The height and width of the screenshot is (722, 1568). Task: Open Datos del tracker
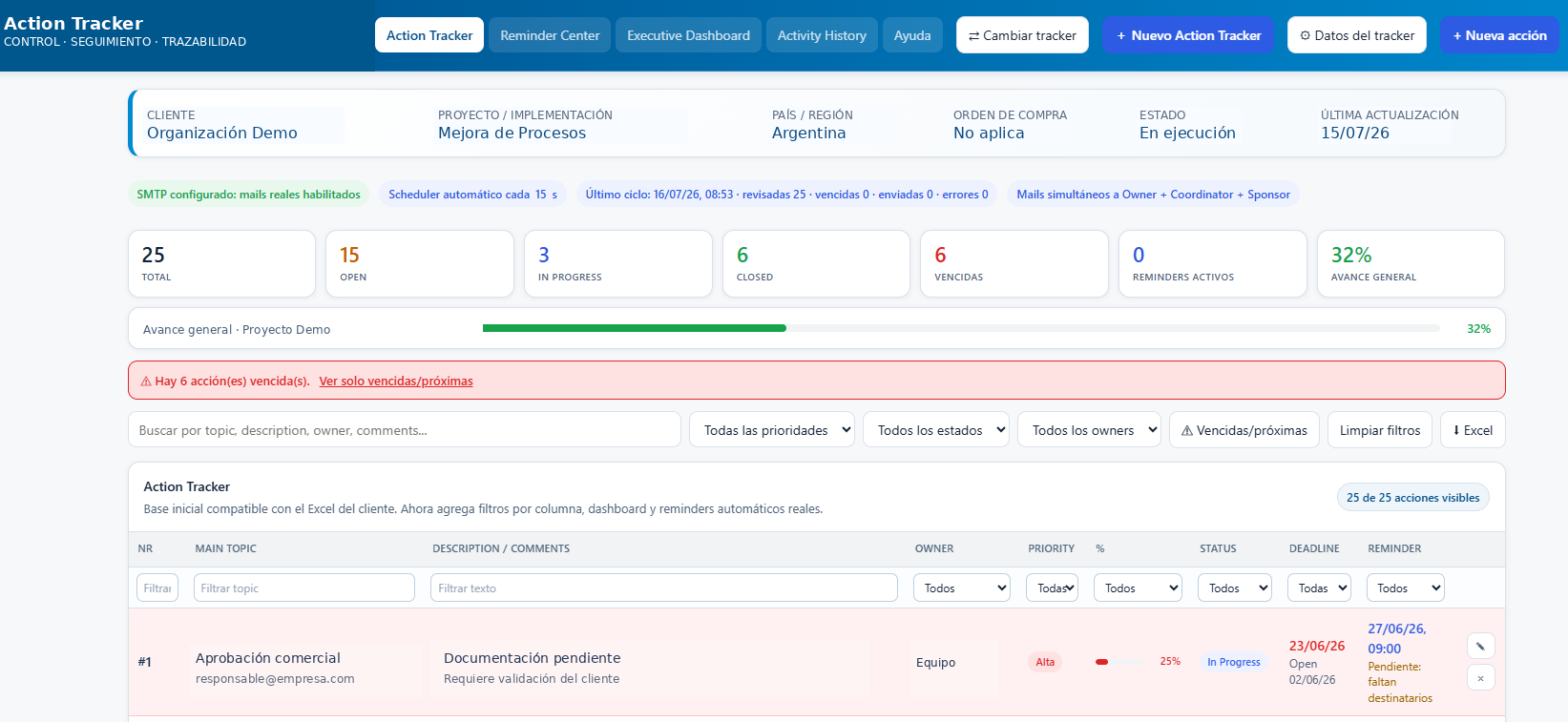(1356, 35)
